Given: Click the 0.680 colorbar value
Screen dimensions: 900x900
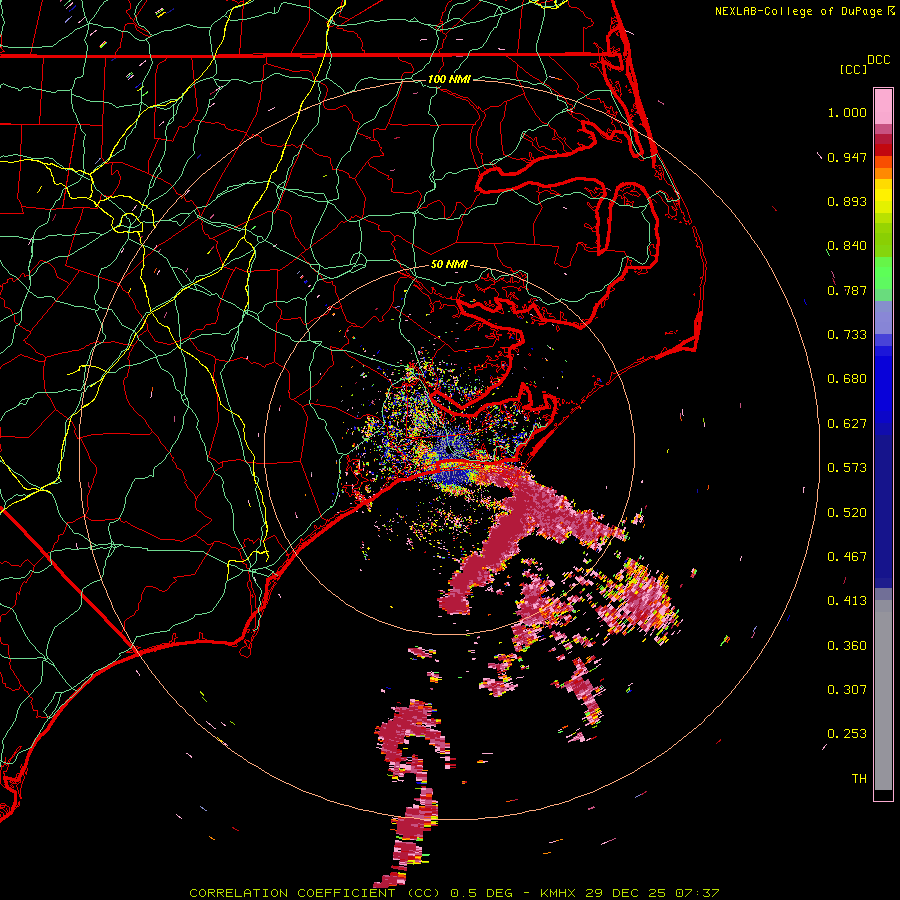Looking at the screenshot, I should tap(847, 379).
